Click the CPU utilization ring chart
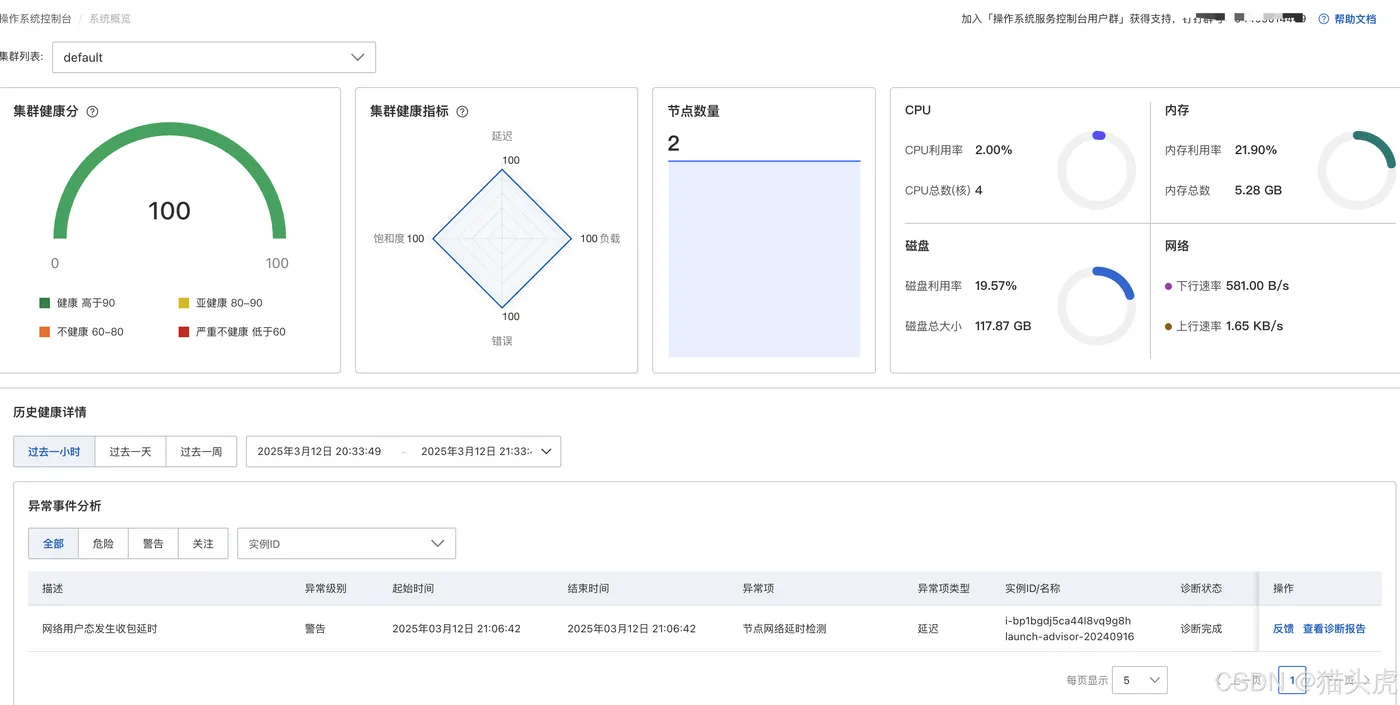Image resolution: width=1400 pixels, height=705 pixels. [x=1097, y=170]
